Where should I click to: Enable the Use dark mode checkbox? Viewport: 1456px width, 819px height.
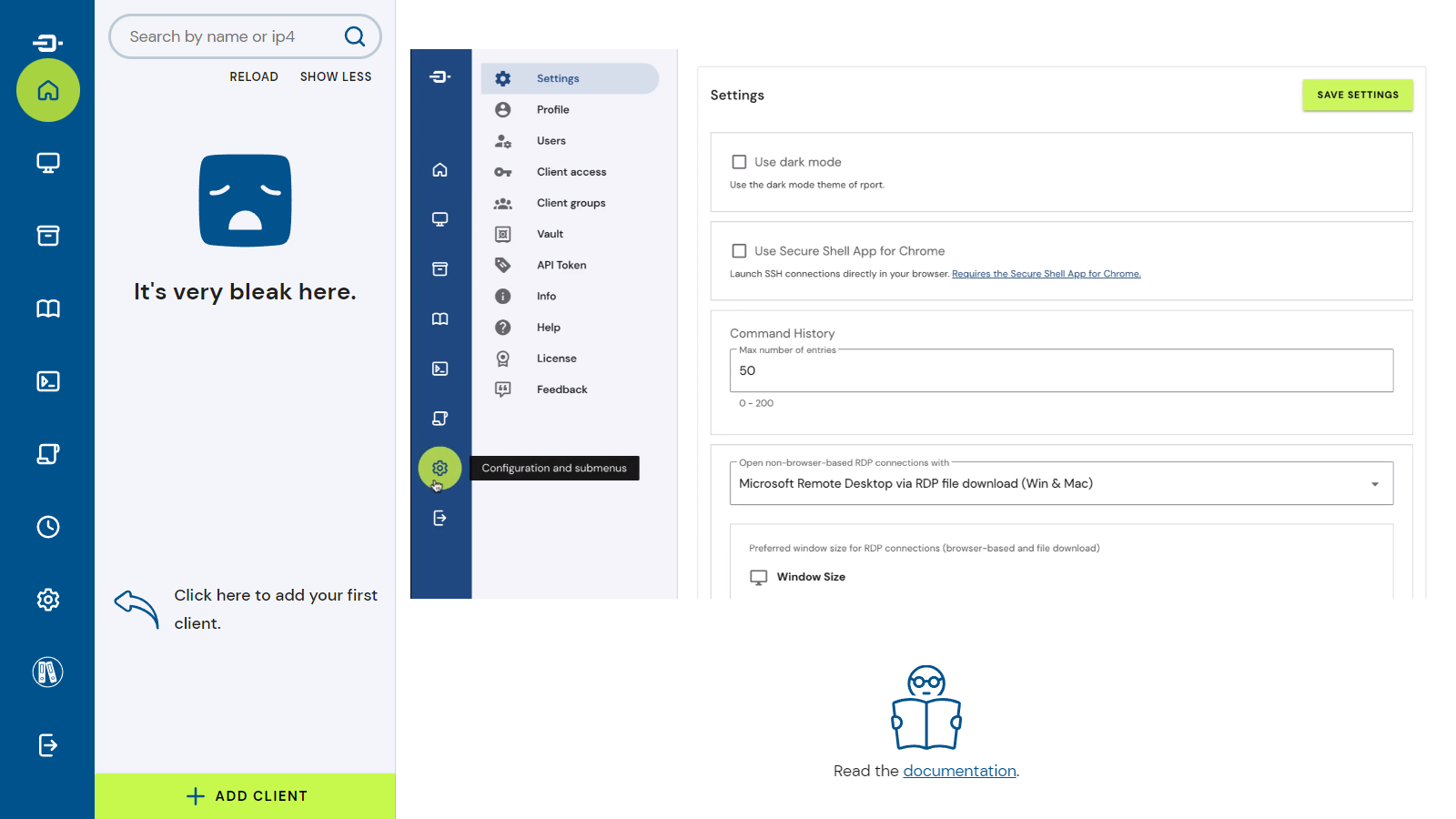(x=739, y=162)
